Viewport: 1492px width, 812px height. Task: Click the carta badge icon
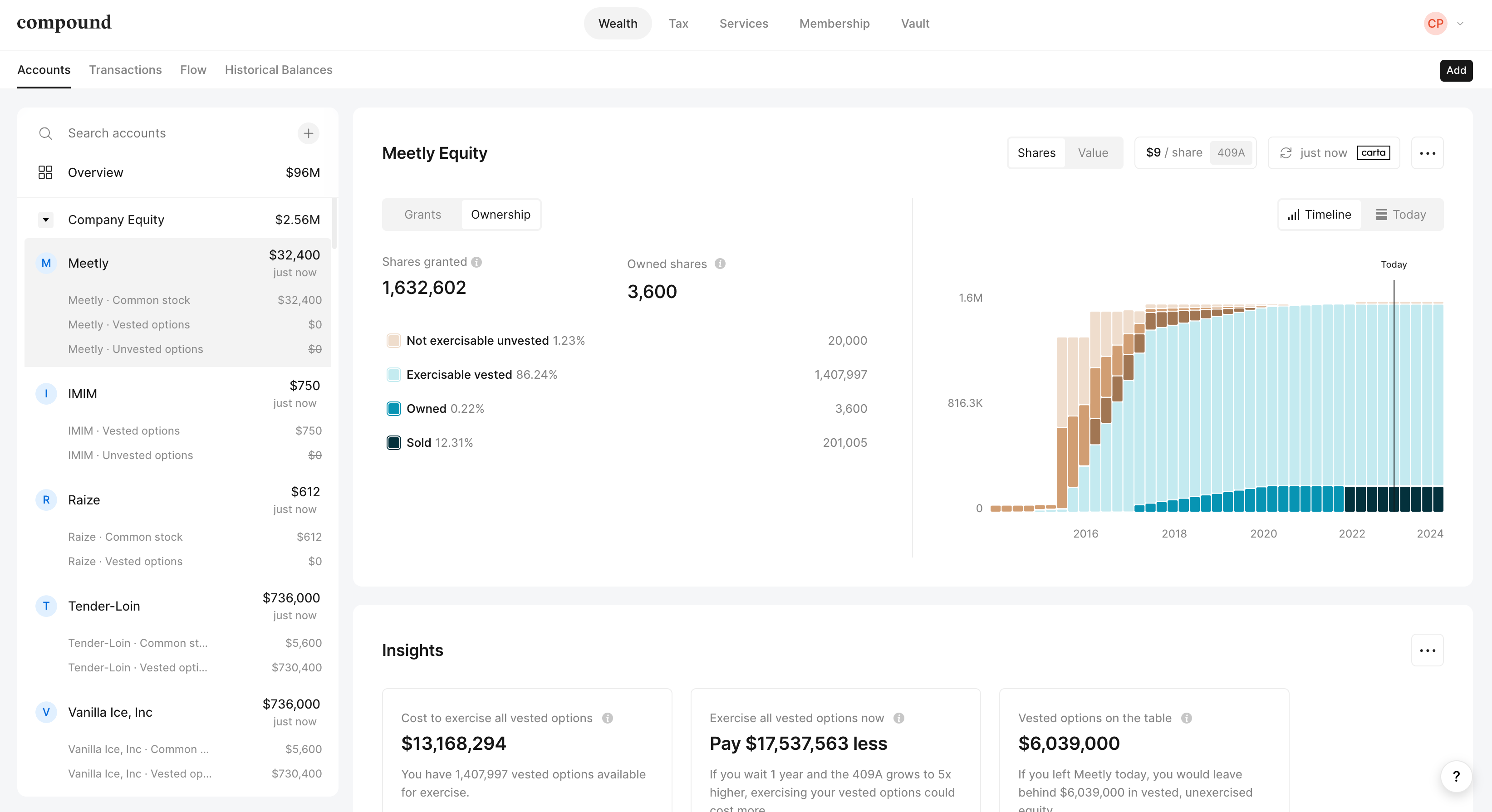1373,153
